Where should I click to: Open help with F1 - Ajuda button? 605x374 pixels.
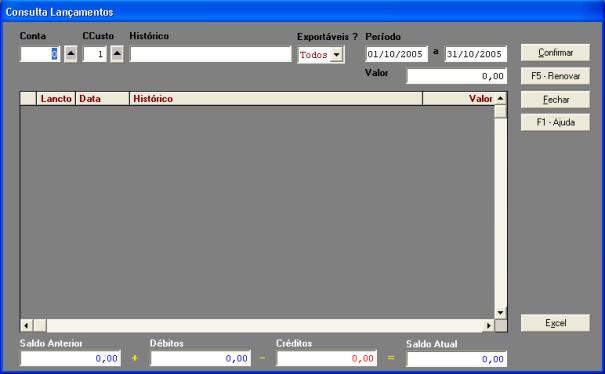[x=555, y=122]
